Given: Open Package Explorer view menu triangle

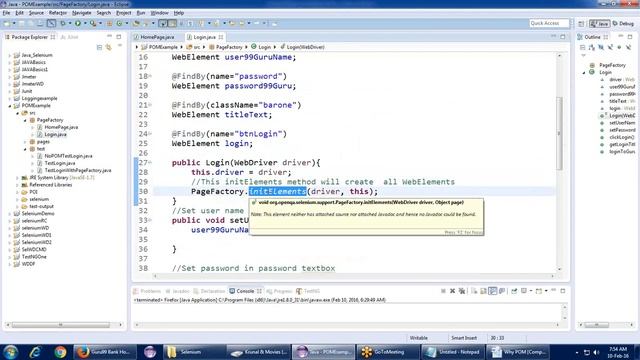Looking at the screenshot, I should pyautogui.click(x=120, y=46).
